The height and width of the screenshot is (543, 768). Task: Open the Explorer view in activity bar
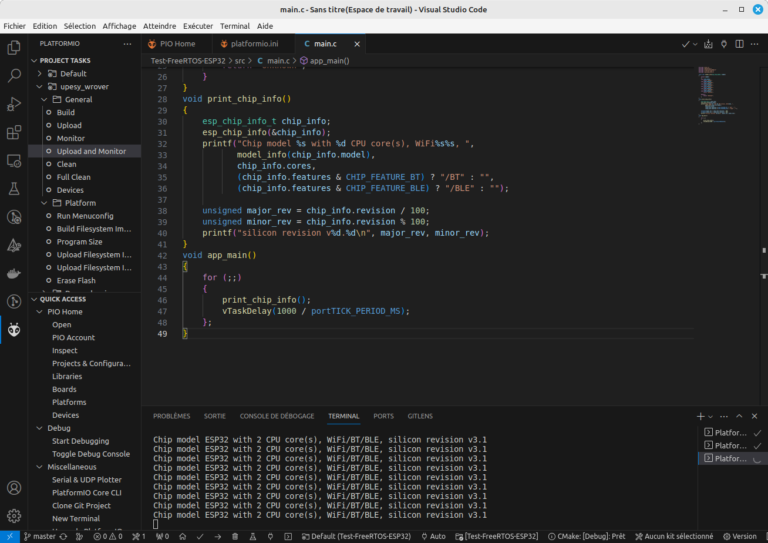[14, 47]
